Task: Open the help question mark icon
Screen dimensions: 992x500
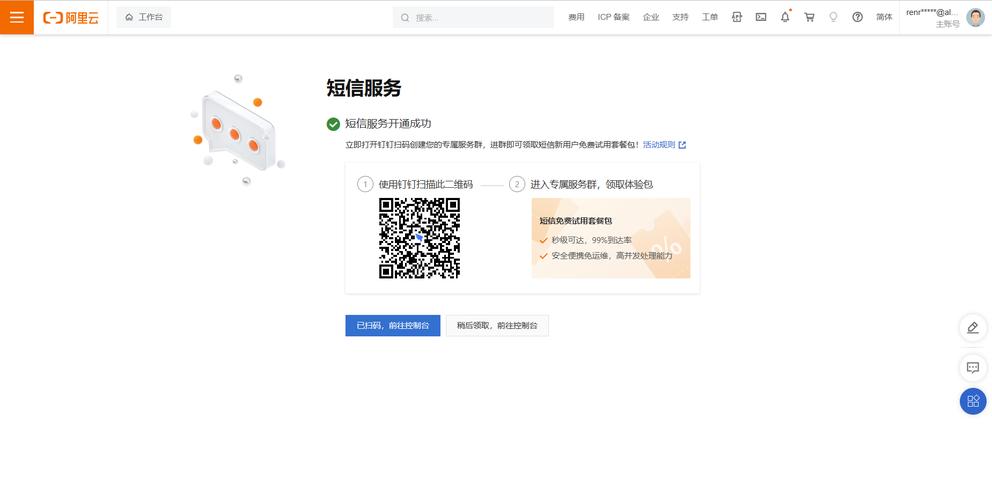Action: click(x=857, y=17)
